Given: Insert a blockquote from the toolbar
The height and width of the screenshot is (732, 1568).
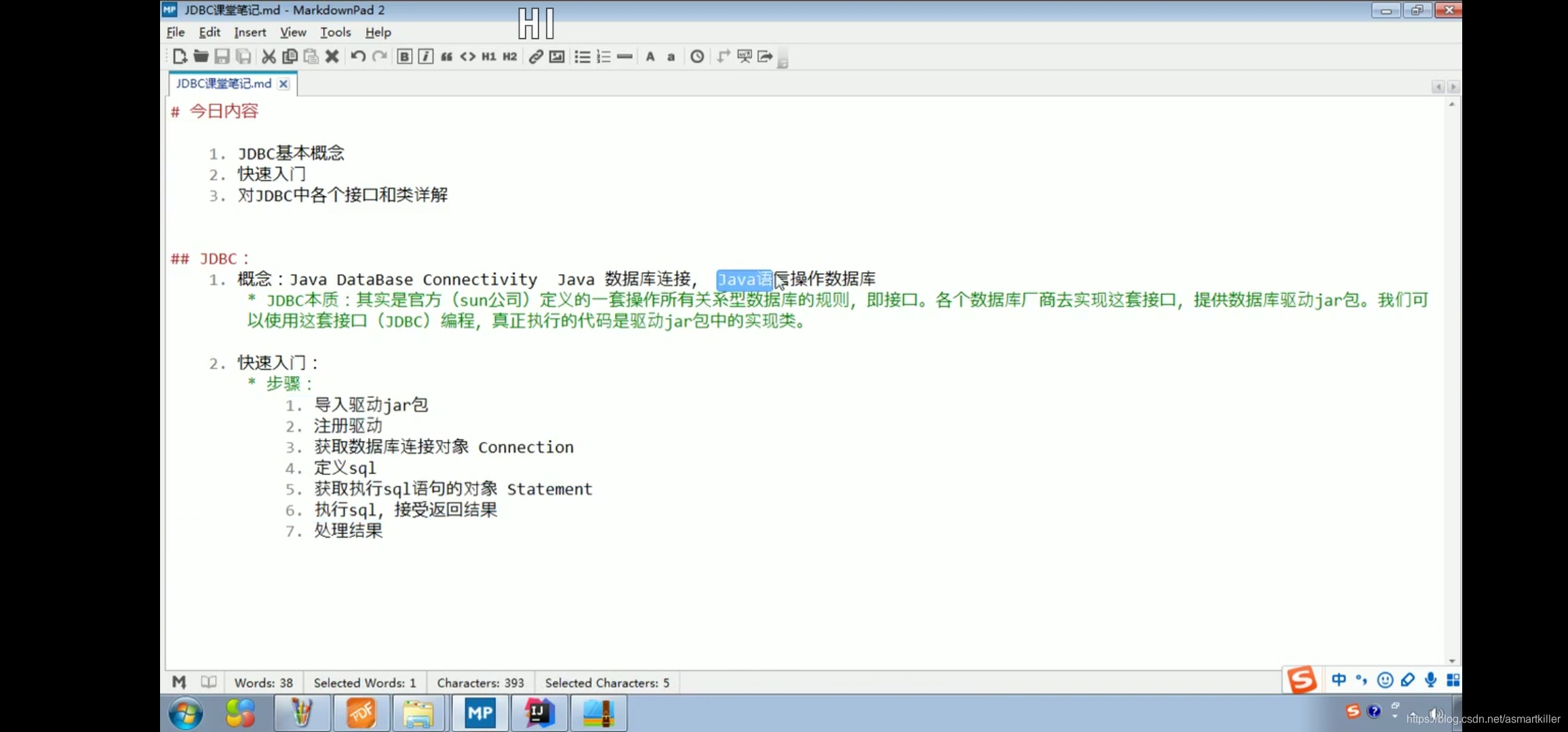Looking at the screenshot, I should click(446, 57).
